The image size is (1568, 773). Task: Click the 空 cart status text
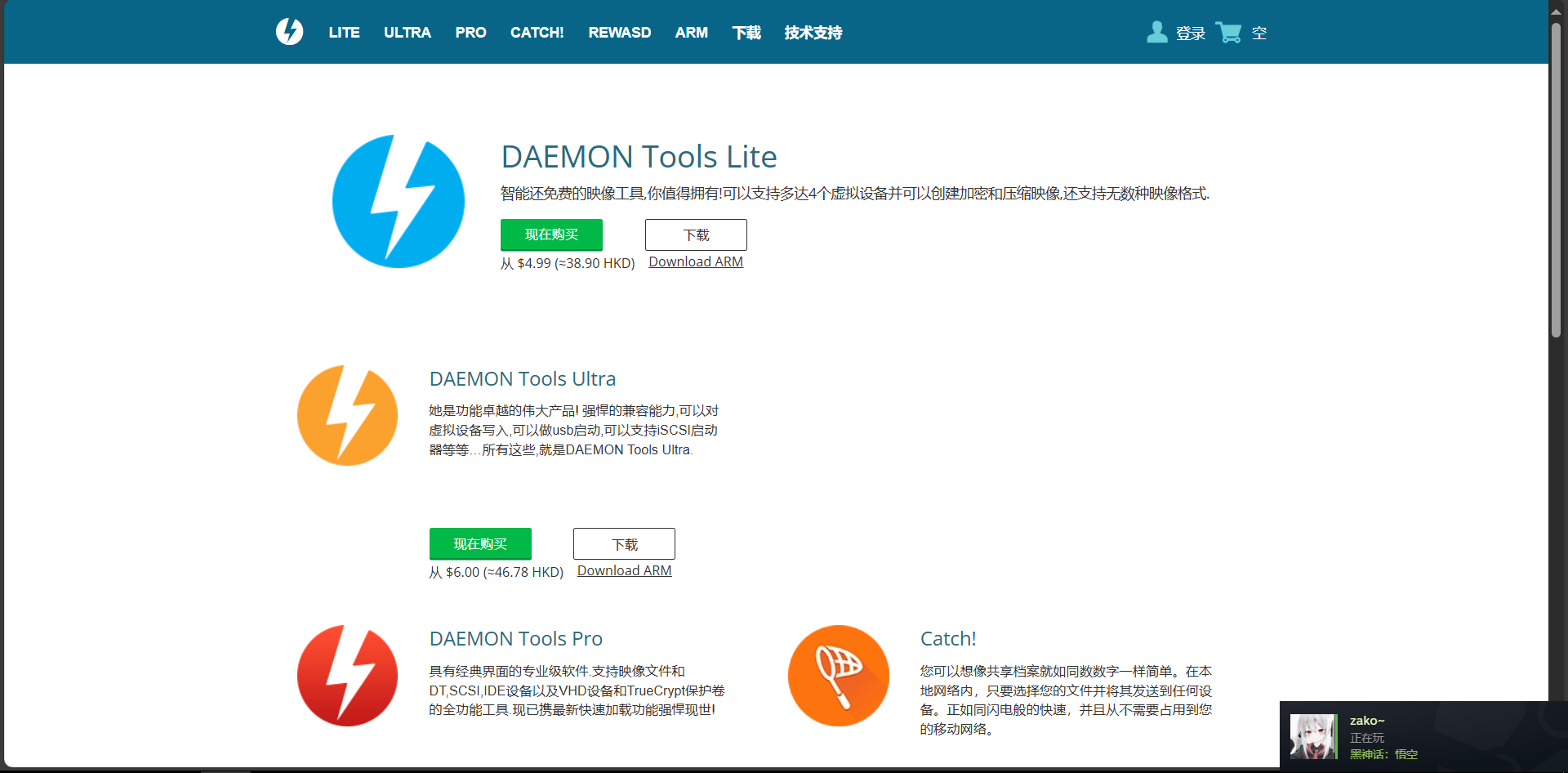[x=1259, y=34]
